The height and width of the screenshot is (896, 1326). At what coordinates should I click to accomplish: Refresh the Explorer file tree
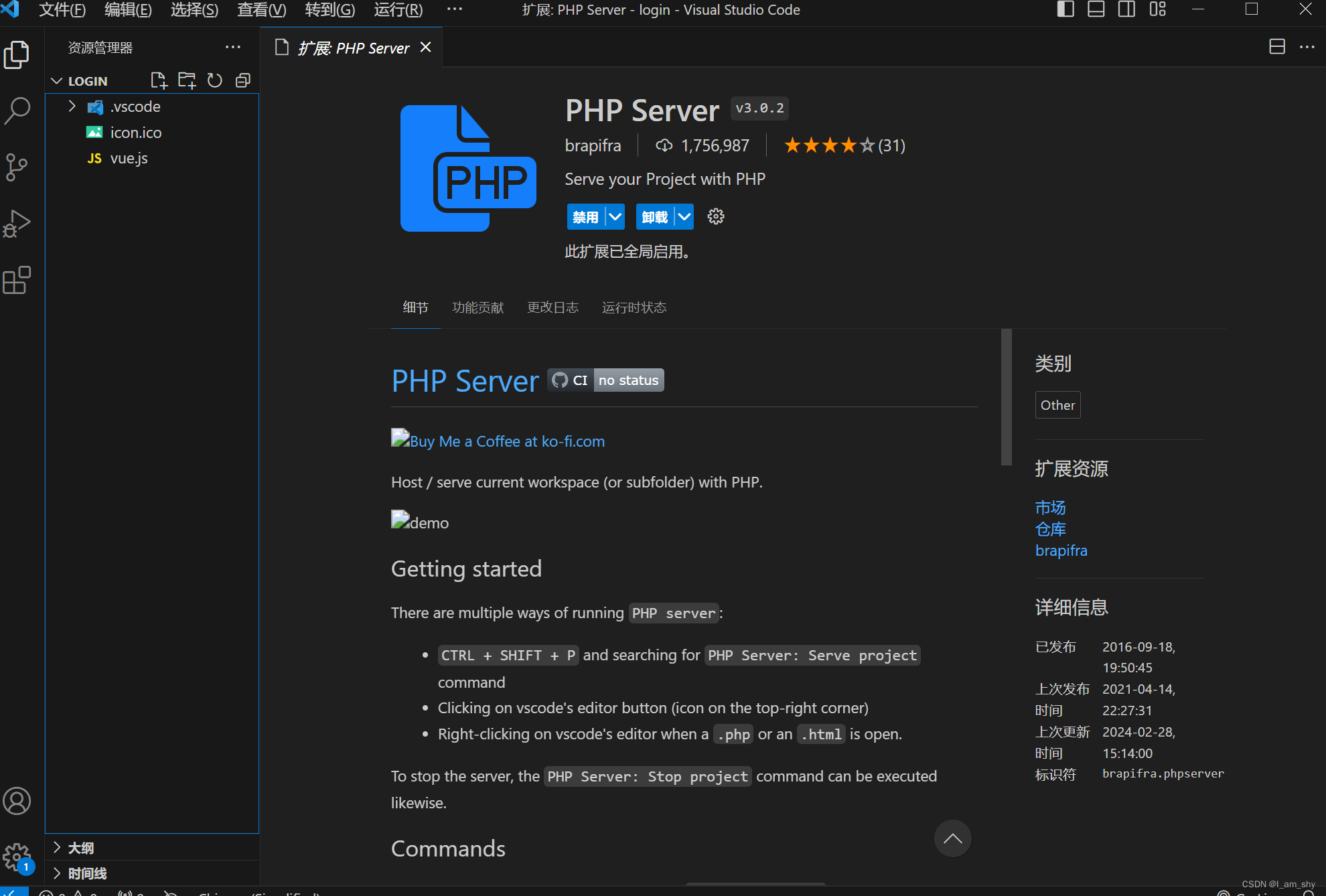coord(215,81)
